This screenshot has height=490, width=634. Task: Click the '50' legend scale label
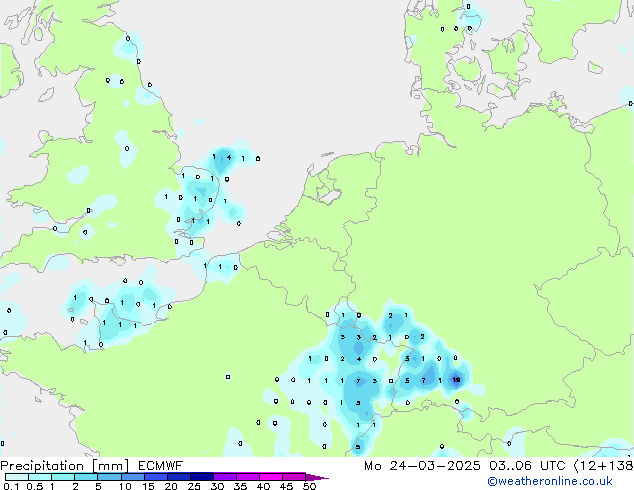309,486
